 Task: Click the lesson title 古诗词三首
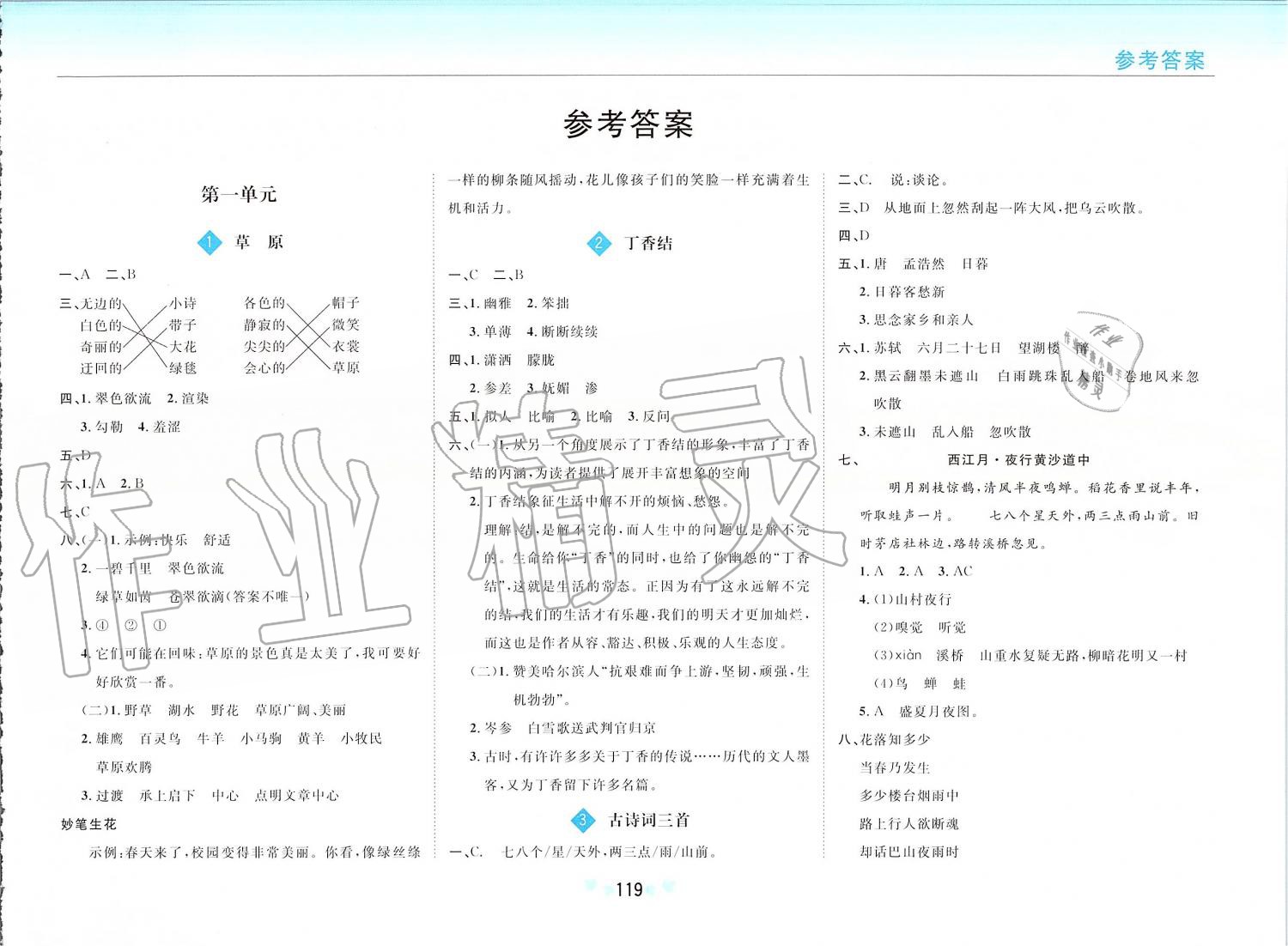[x=649, y=820]
